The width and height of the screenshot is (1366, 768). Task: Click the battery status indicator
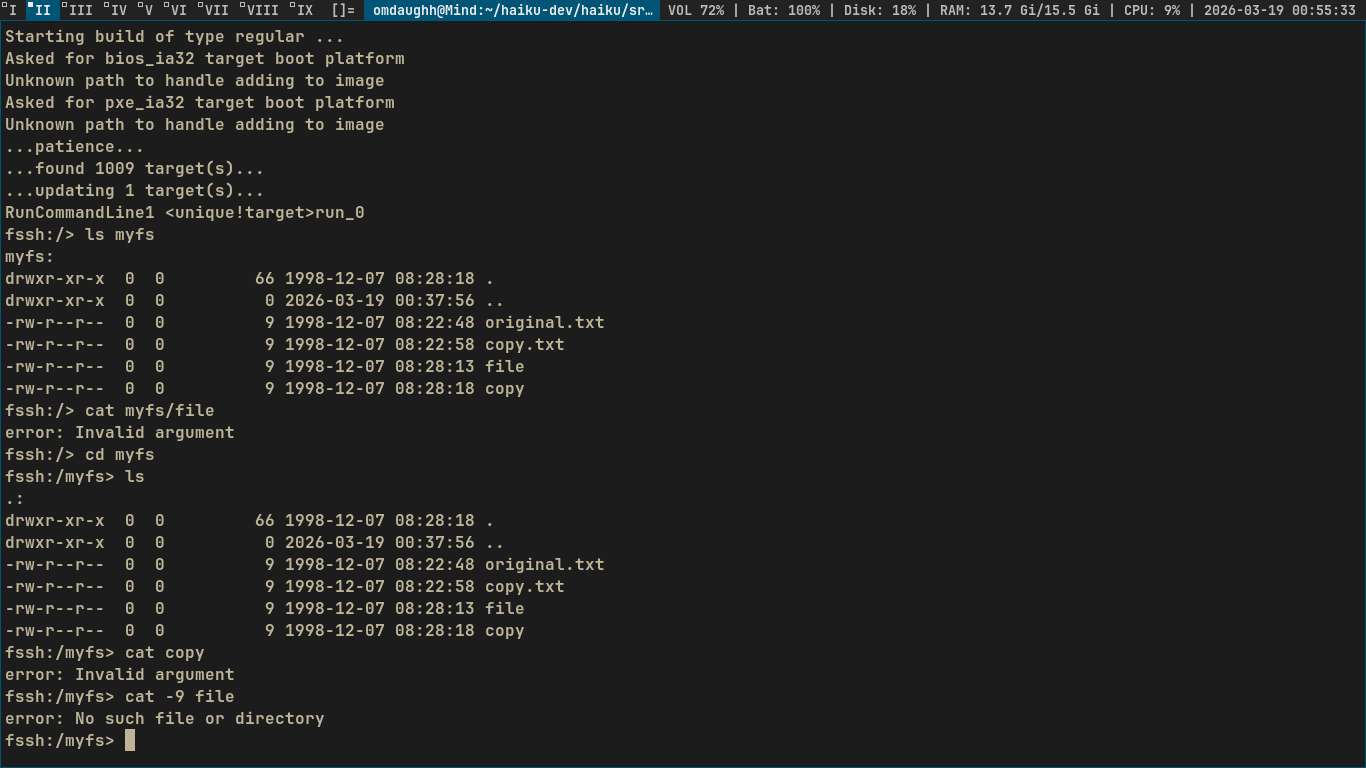coord(783,10)
